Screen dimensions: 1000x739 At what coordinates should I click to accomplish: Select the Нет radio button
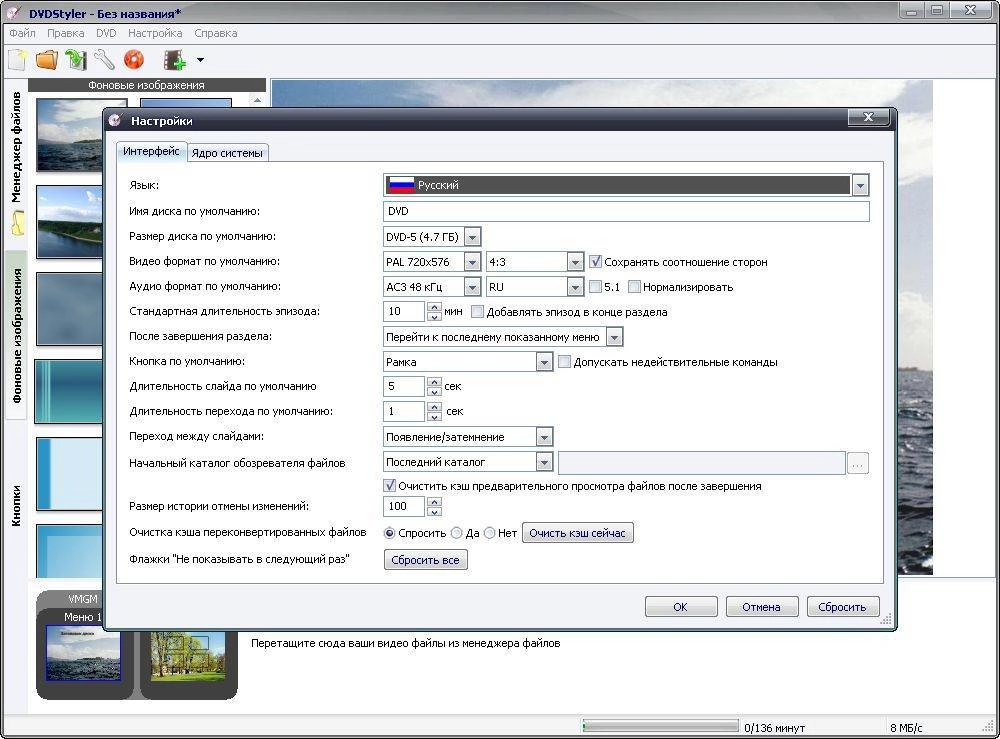489,533
